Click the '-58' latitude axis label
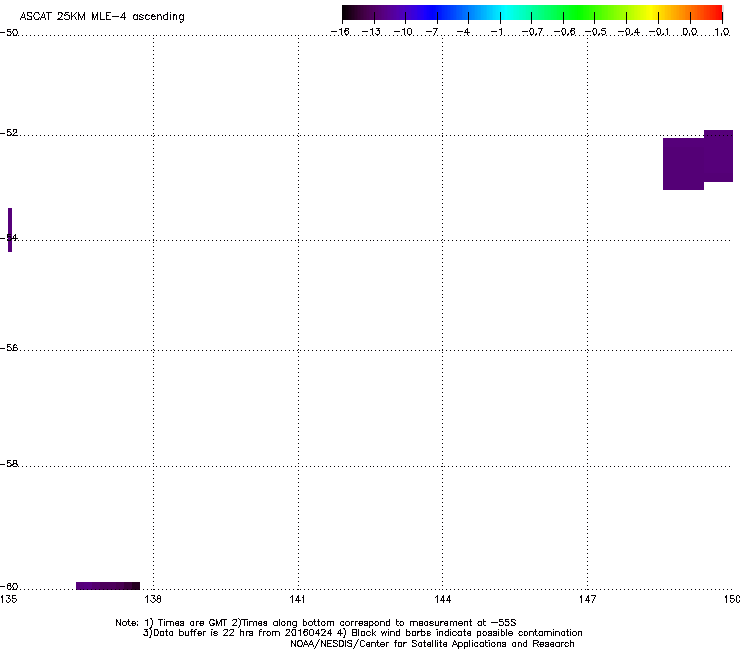Screen dimensions: 740x650 coord(9,464)
